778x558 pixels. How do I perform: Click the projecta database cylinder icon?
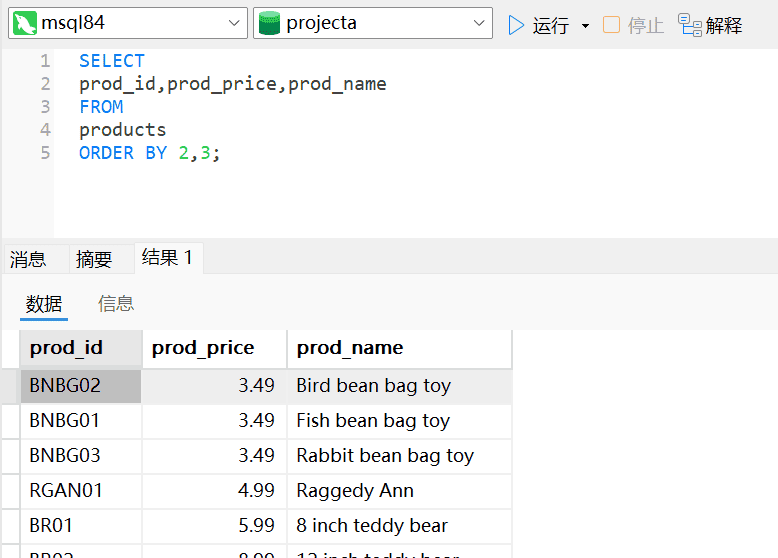coord(269,23)
